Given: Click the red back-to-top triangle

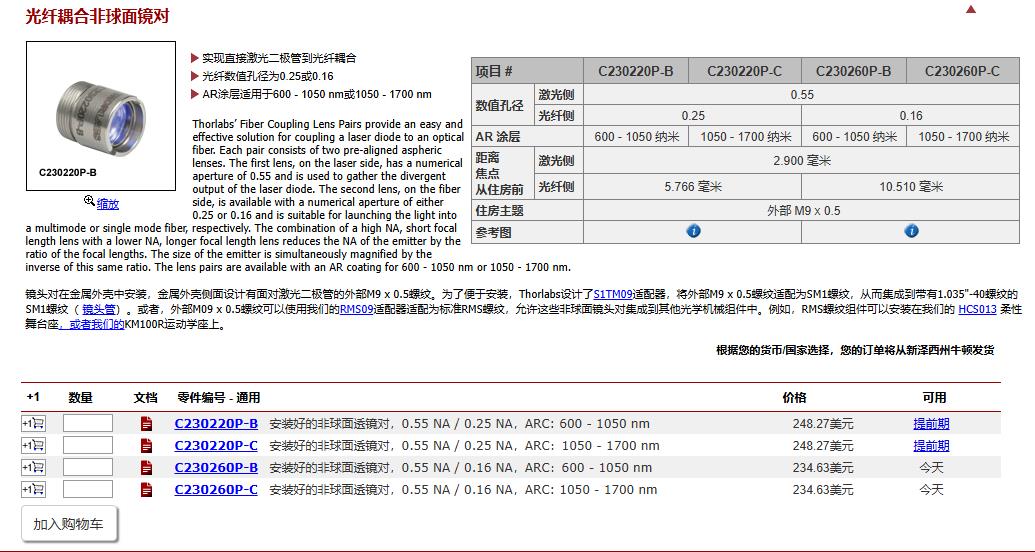Looking at the screenshot, I should pyautogui.click(x=970, y=9).
